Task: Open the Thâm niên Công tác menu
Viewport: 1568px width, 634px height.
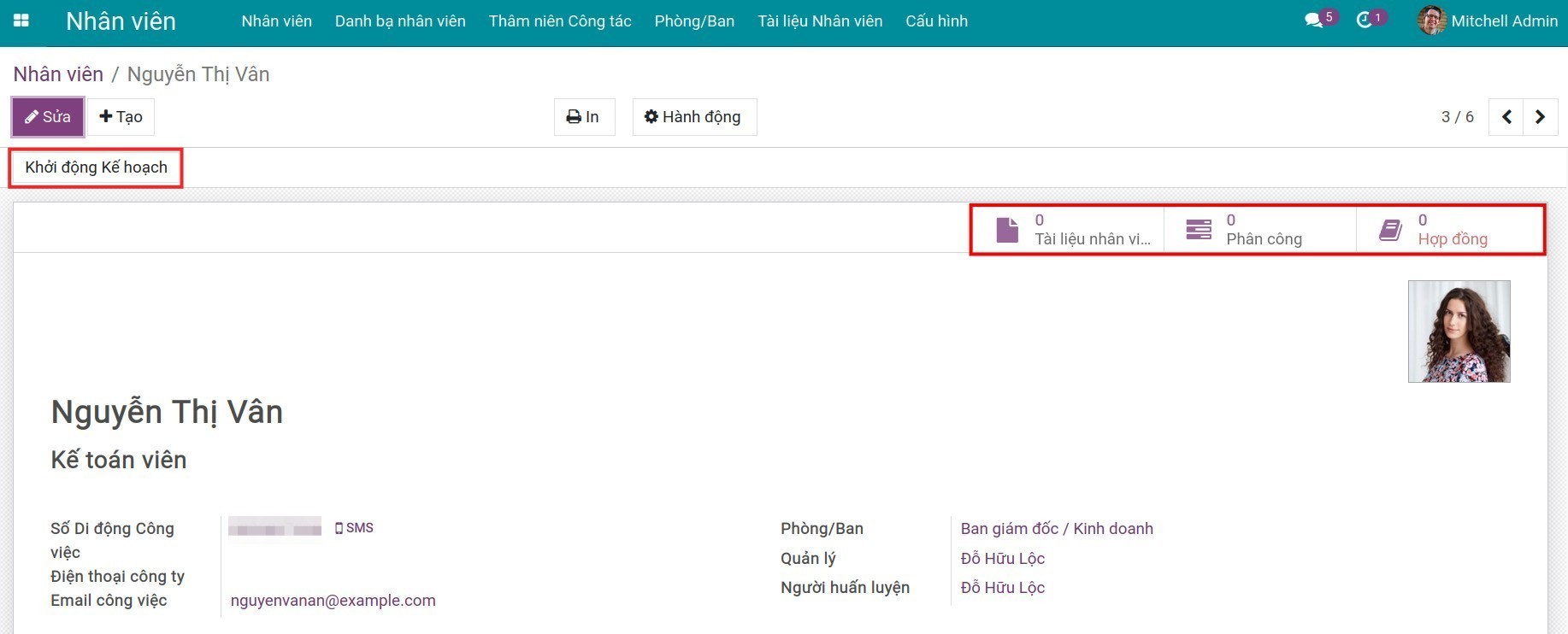Action: 560,21
